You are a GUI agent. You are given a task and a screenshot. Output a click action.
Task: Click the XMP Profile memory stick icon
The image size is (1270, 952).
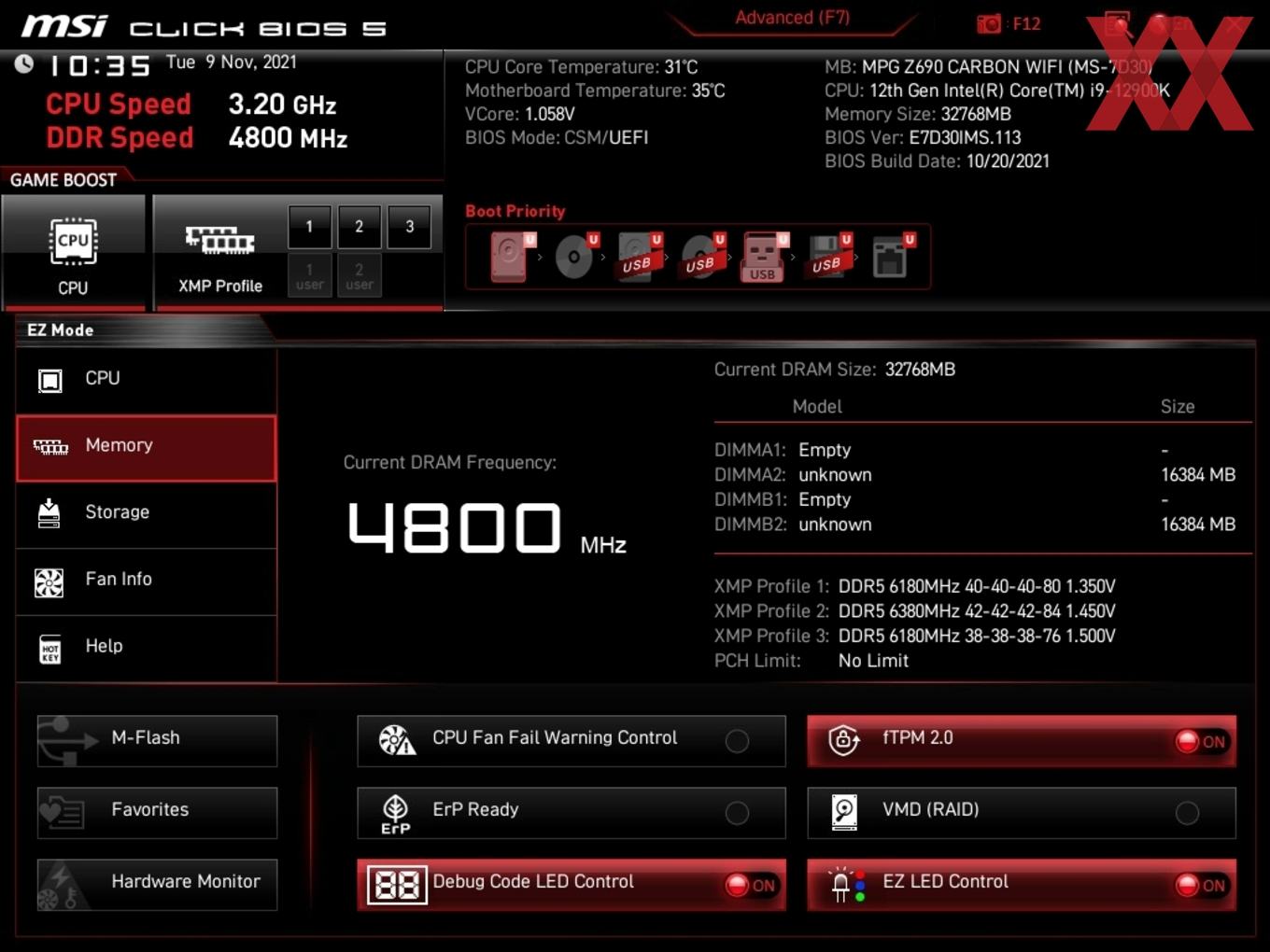coord(219,240)
